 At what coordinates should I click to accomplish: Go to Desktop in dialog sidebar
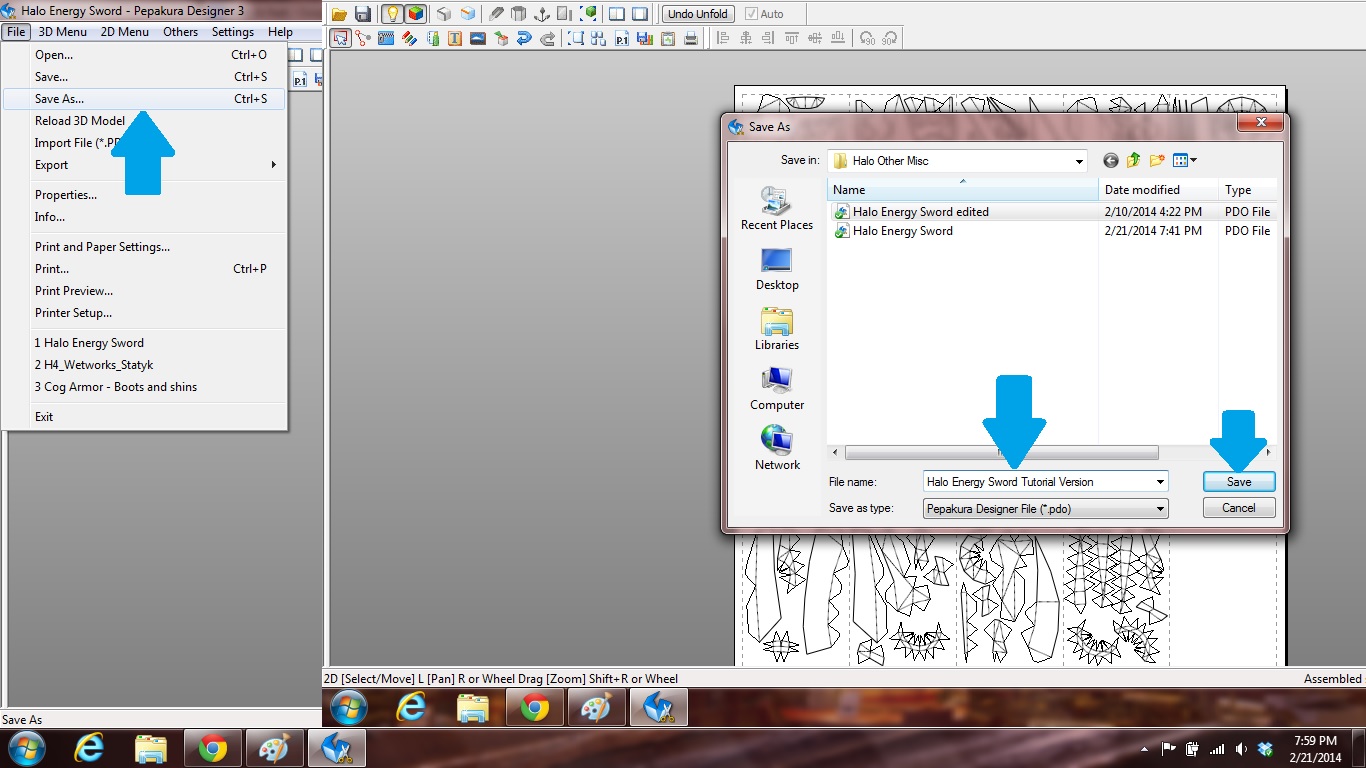pyautogui.click(x=776, y=269)
